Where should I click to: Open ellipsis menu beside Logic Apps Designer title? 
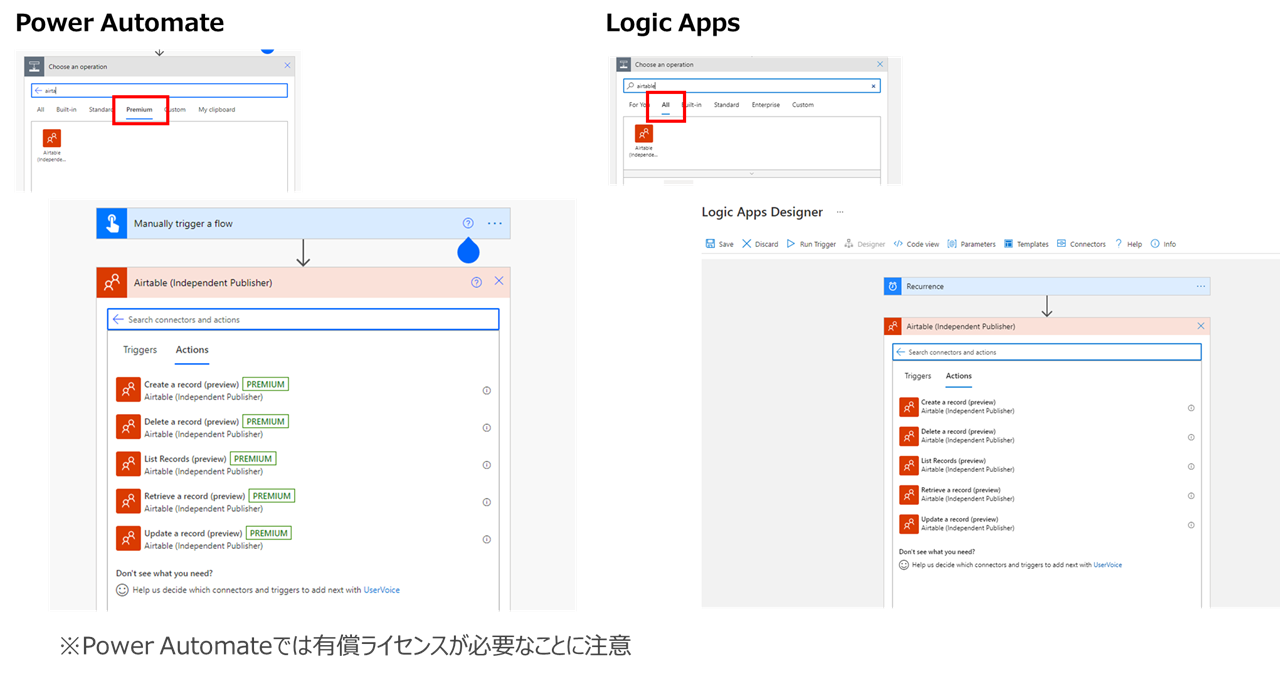point(840,212)
